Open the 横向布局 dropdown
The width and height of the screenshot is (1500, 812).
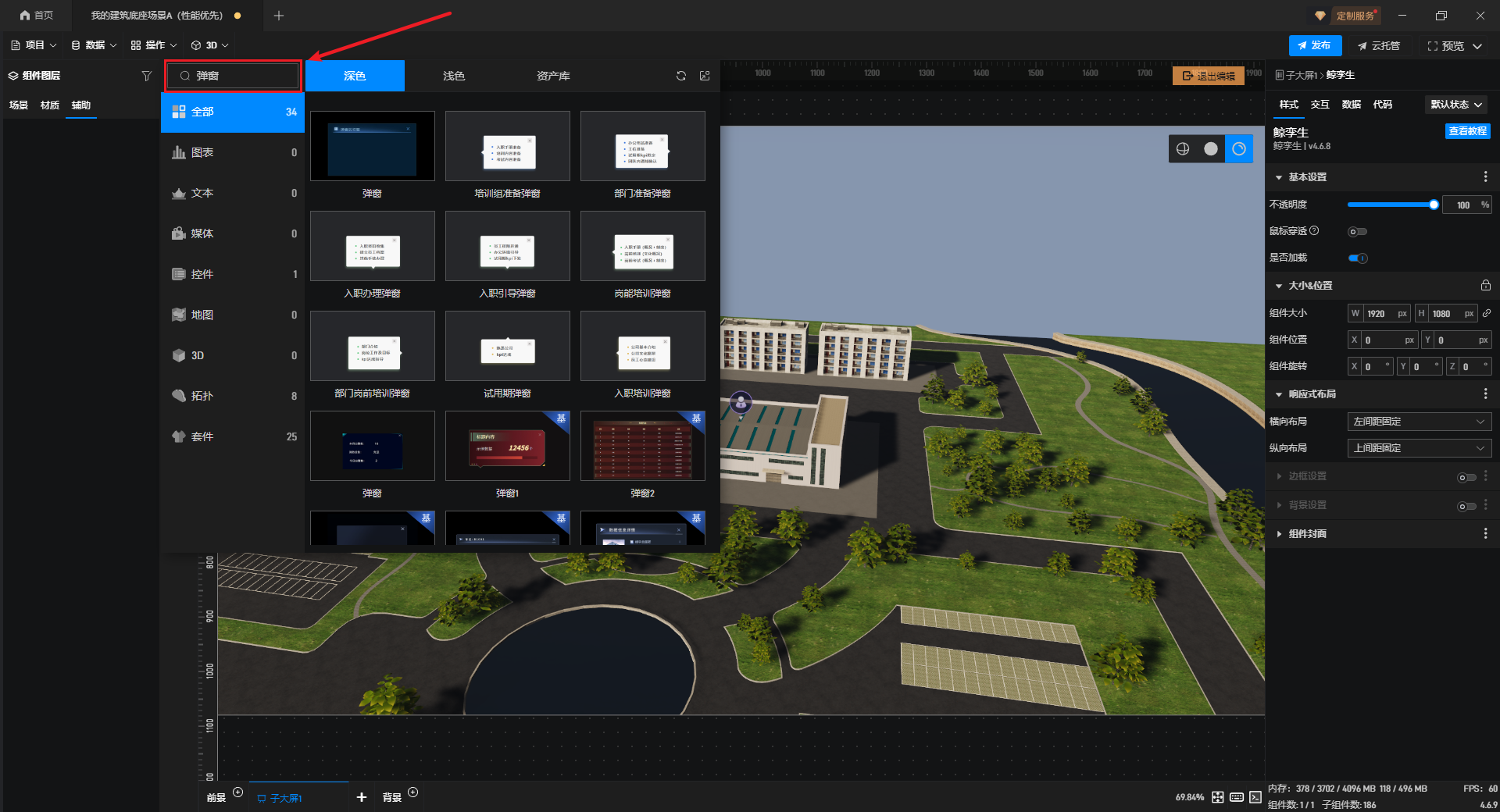1419,422
